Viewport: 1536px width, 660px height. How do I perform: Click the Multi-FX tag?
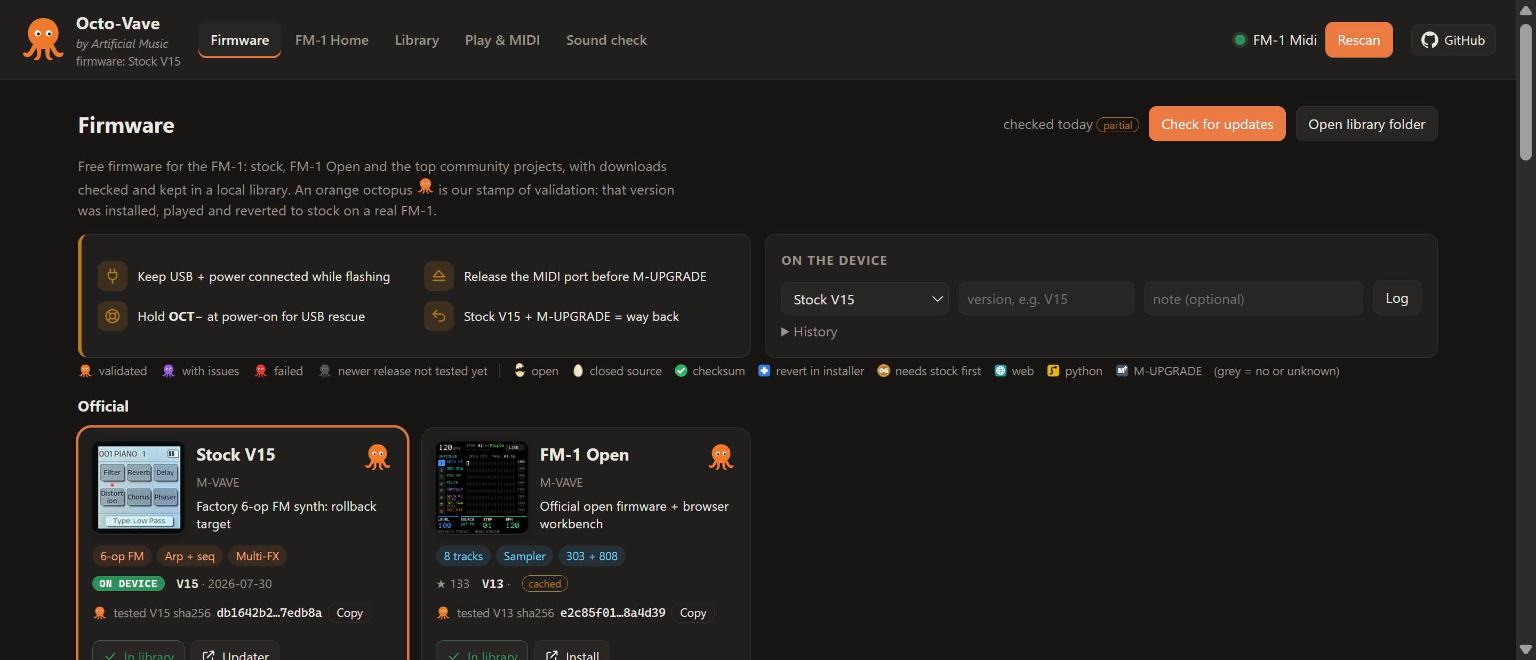pos(257,556)
